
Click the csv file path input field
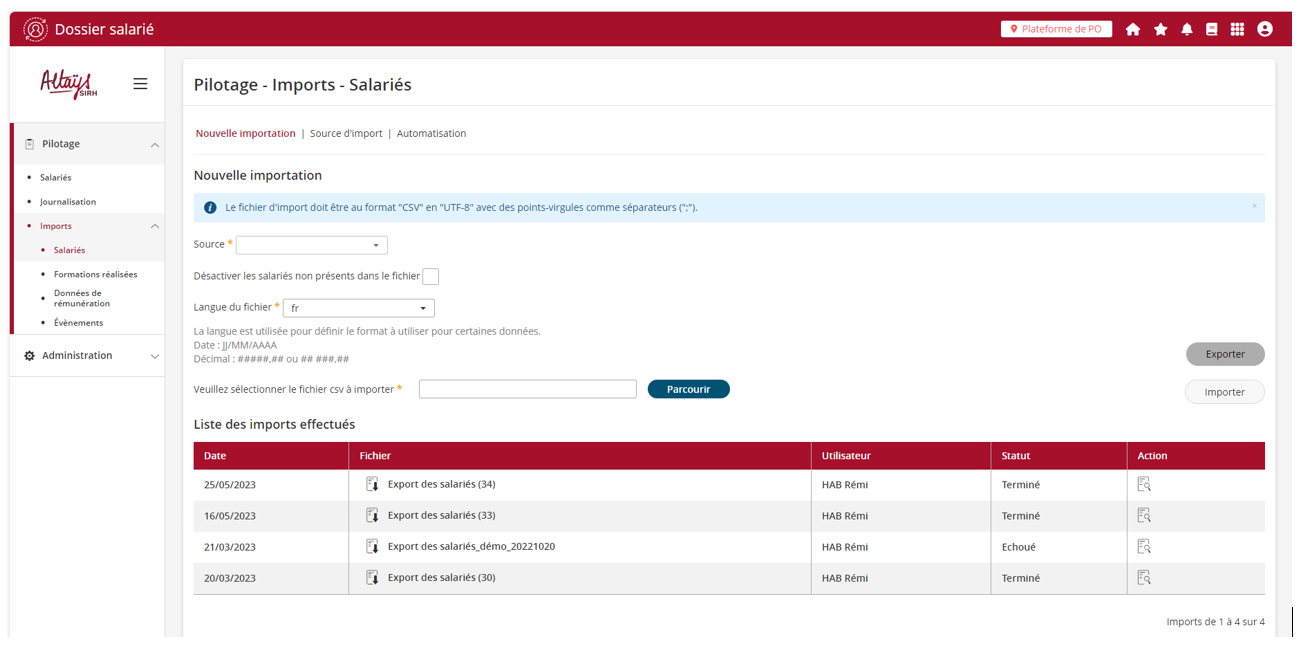click(527, 389)
